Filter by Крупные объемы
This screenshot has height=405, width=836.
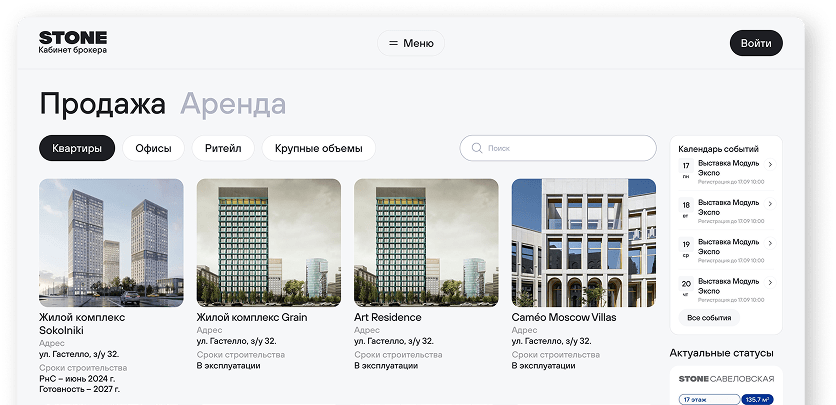pyautogui.click(x=318, y=148)
